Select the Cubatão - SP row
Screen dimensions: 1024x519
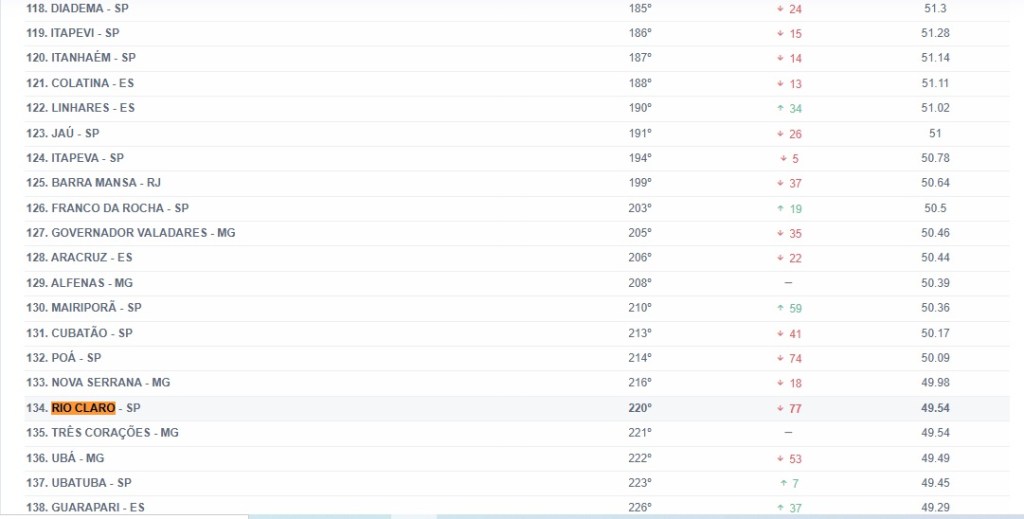[91, 333]
